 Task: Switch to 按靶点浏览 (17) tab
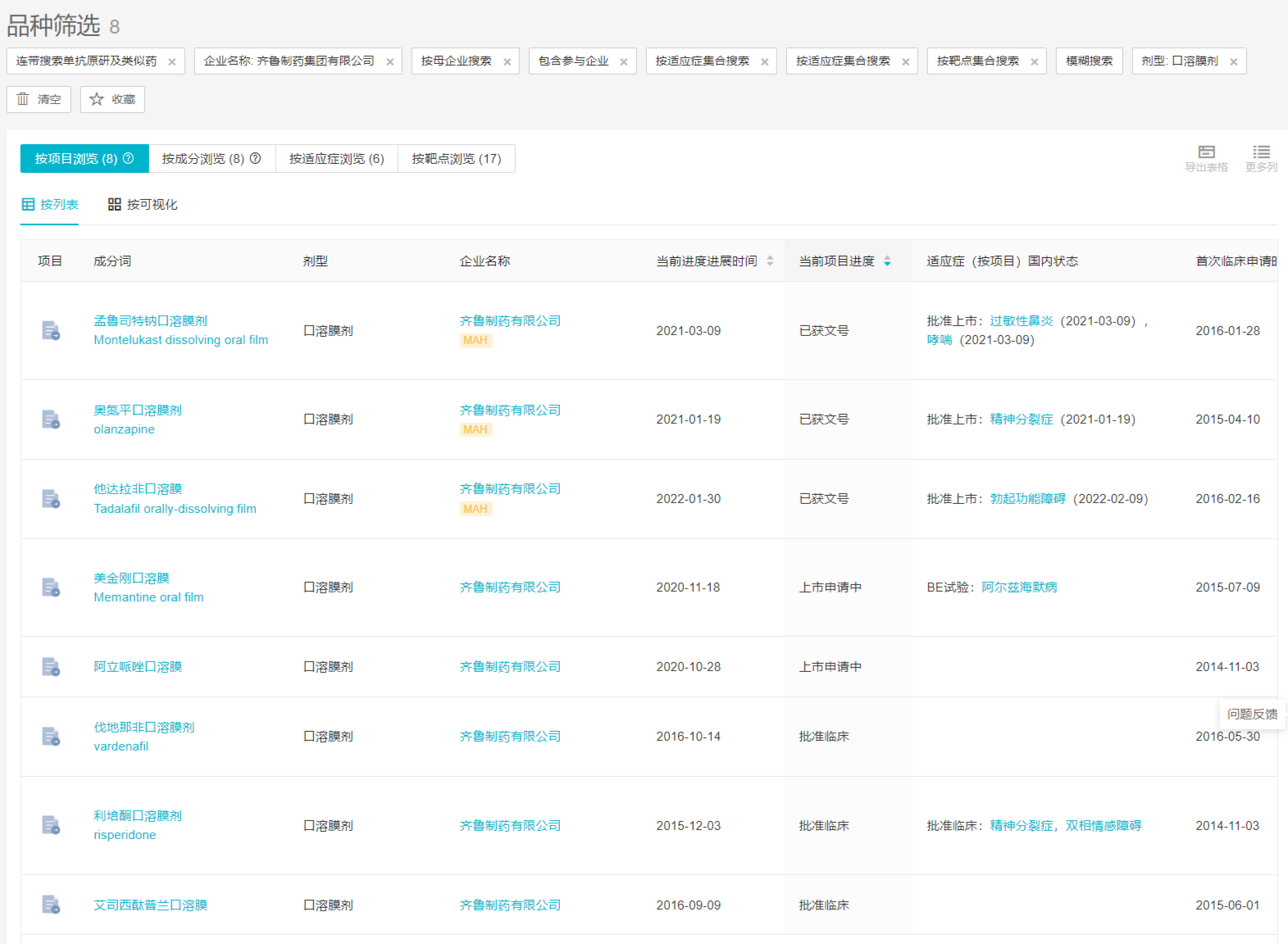tap(456, 159)
